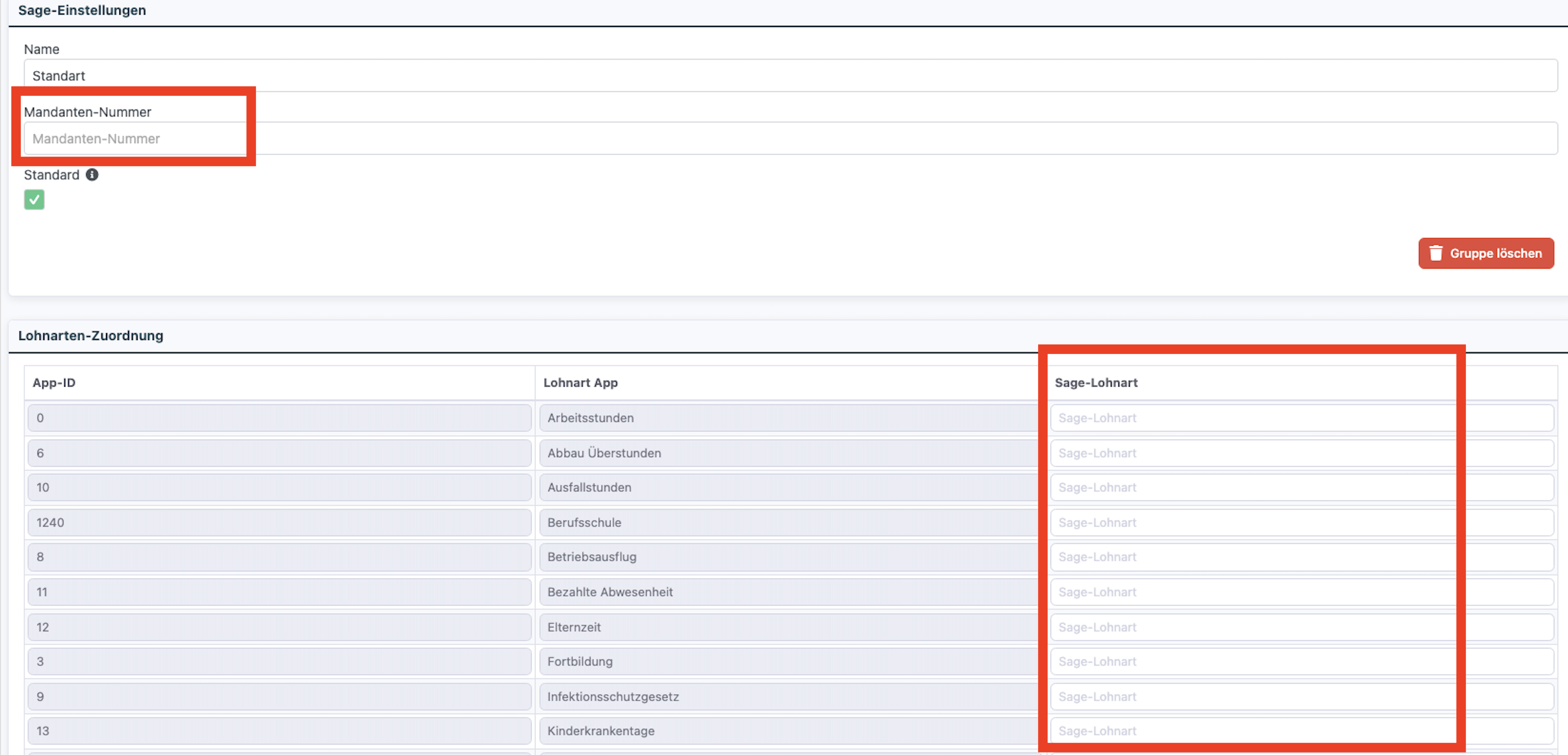
Task: Toggle the Standard checkbox
Action: (34, 199)
